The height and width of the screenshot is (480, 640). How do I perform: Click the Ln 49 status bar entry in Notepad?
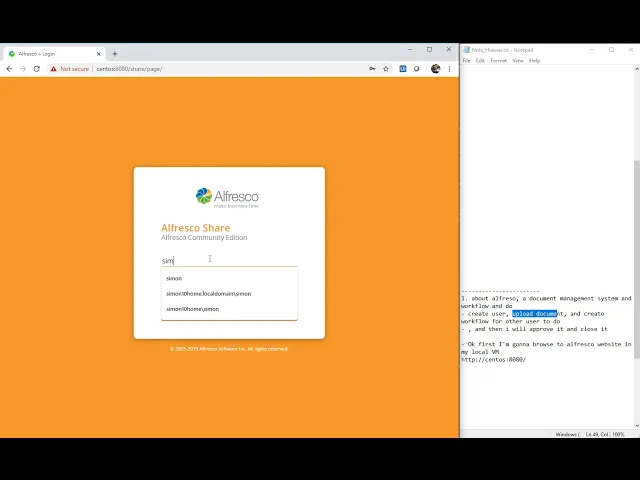tap(605, 434)
